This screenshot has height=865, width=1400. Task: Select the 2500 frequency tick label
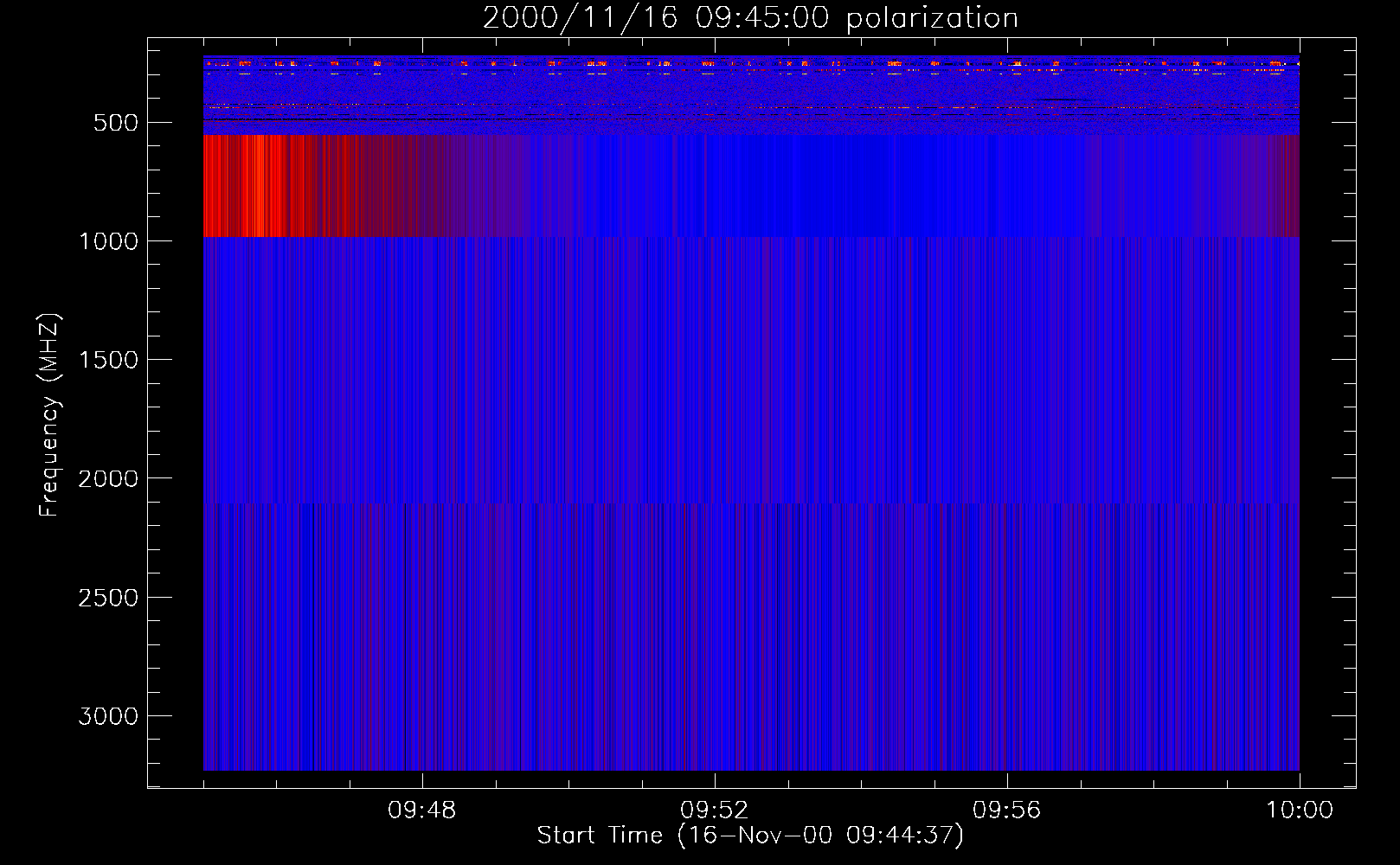[x=108, y=598]
